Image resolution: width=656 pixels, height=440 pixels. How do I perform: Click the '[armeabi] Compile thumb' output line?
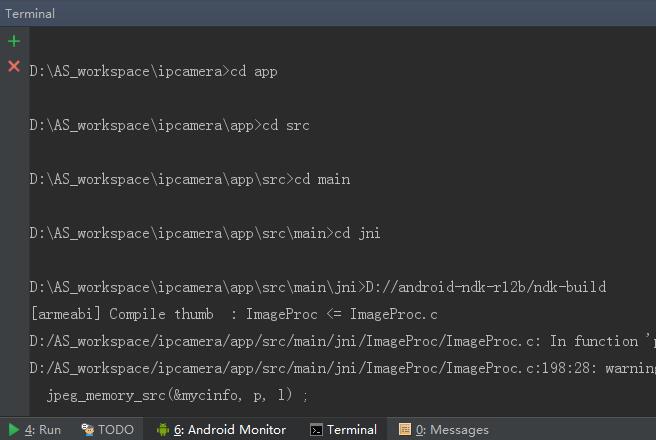[x=234, y=314]
